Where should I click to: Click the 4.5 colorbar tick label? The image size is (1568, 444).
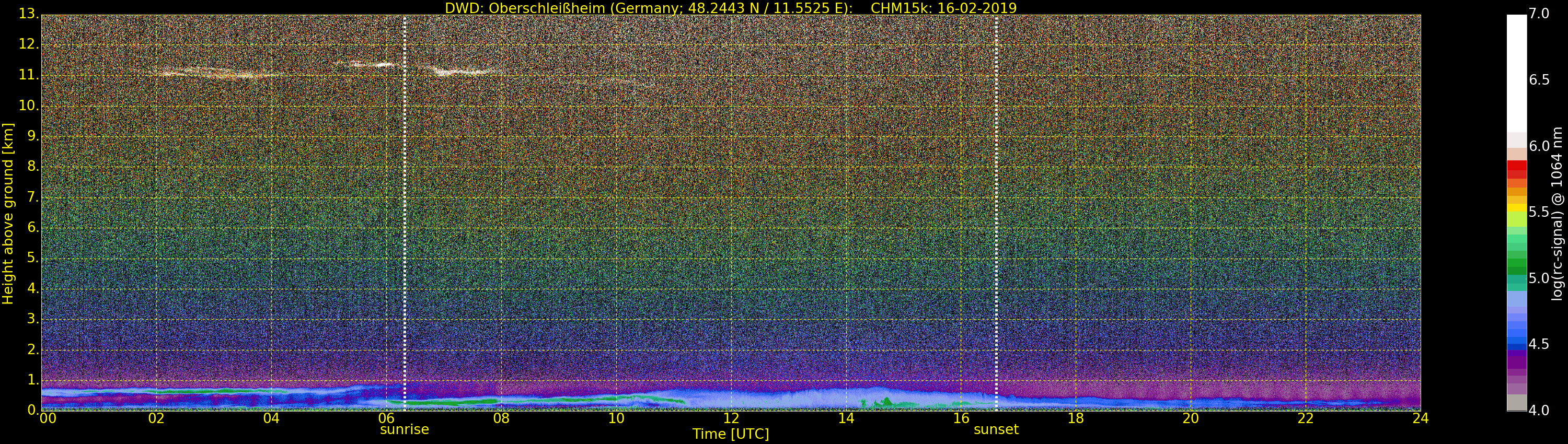[x=1539, y=344]
